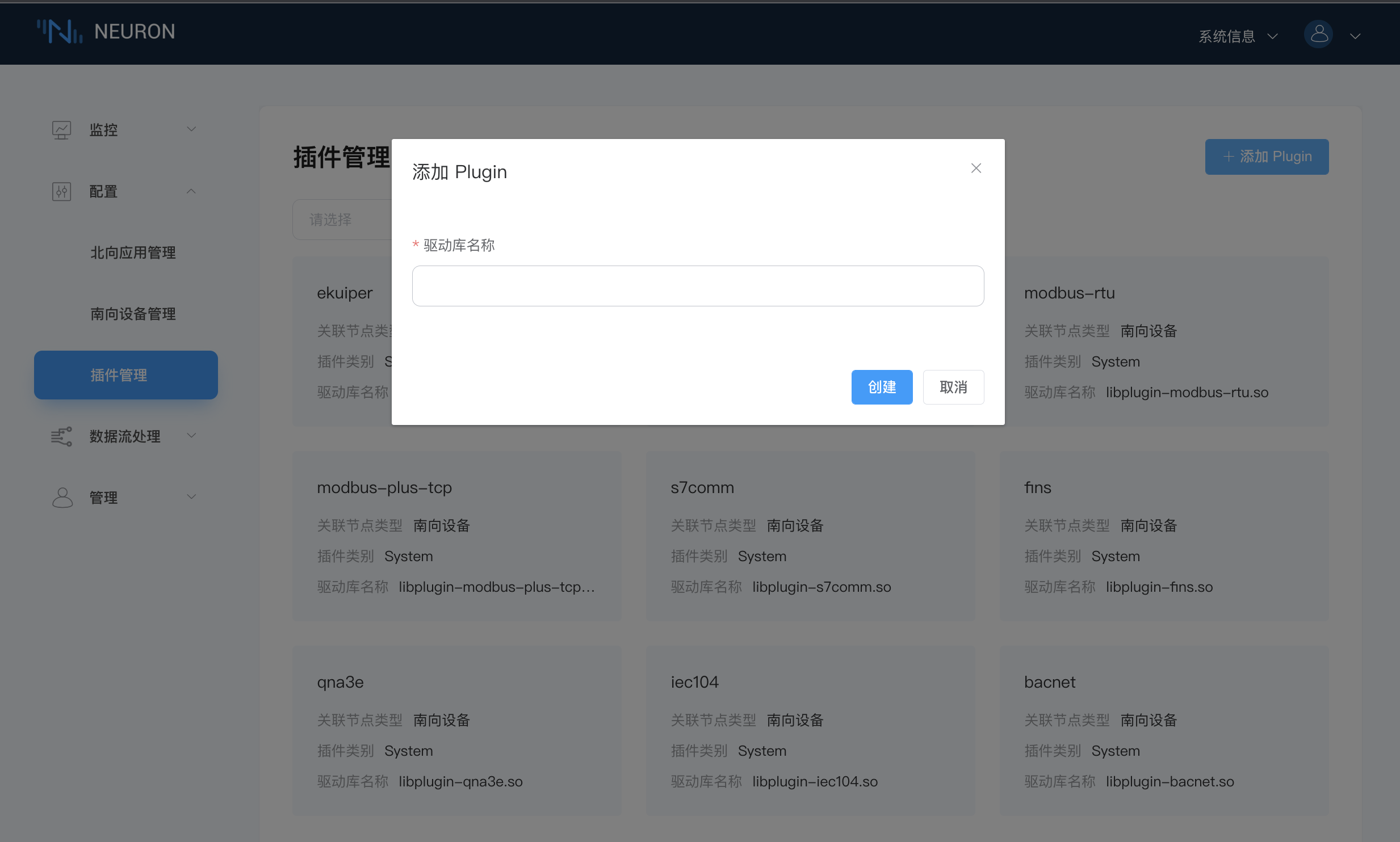1400x842 pixels.
Task: Collapse the 配置 menu chevron
Action: [191, 191]
